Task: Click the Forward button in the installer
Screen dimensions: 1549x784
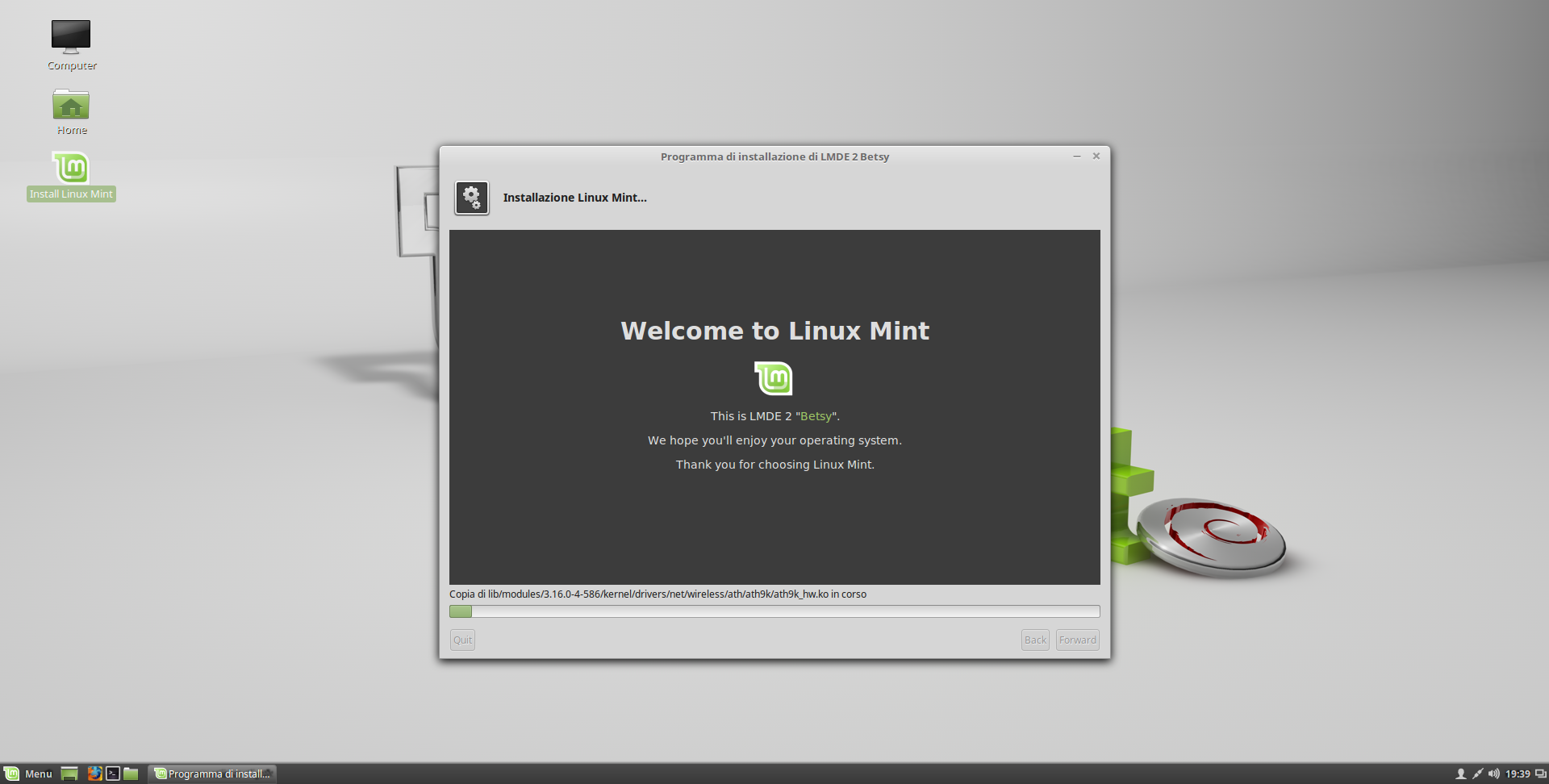Action: [x=1078, y=640]
